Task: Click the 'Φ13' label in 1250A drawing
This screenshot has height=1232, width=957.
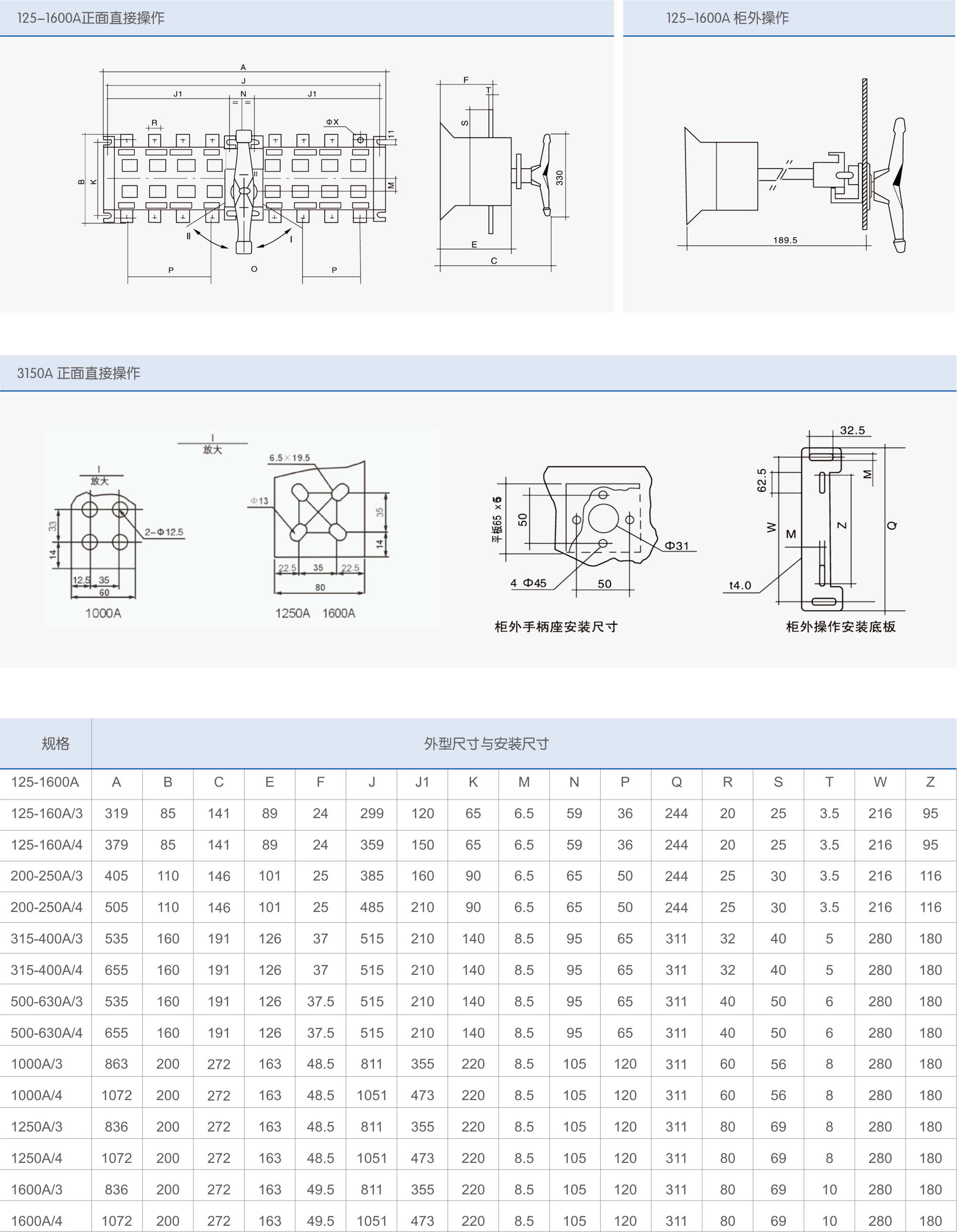Action: coord(260,501)
